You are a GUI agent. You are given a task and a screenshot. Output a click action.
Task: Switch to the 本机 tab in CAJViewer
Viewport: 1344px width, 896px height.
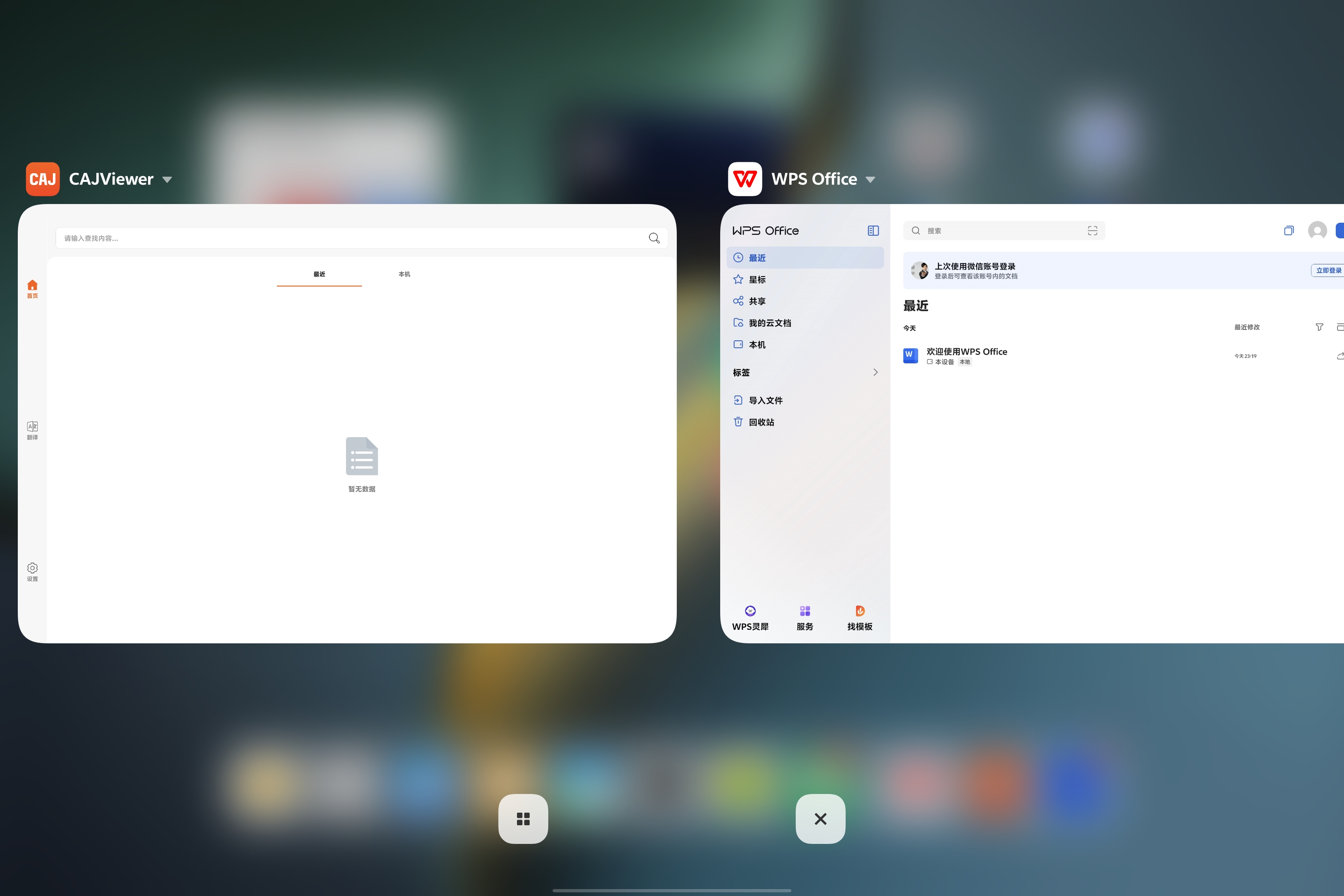[405, 274]
